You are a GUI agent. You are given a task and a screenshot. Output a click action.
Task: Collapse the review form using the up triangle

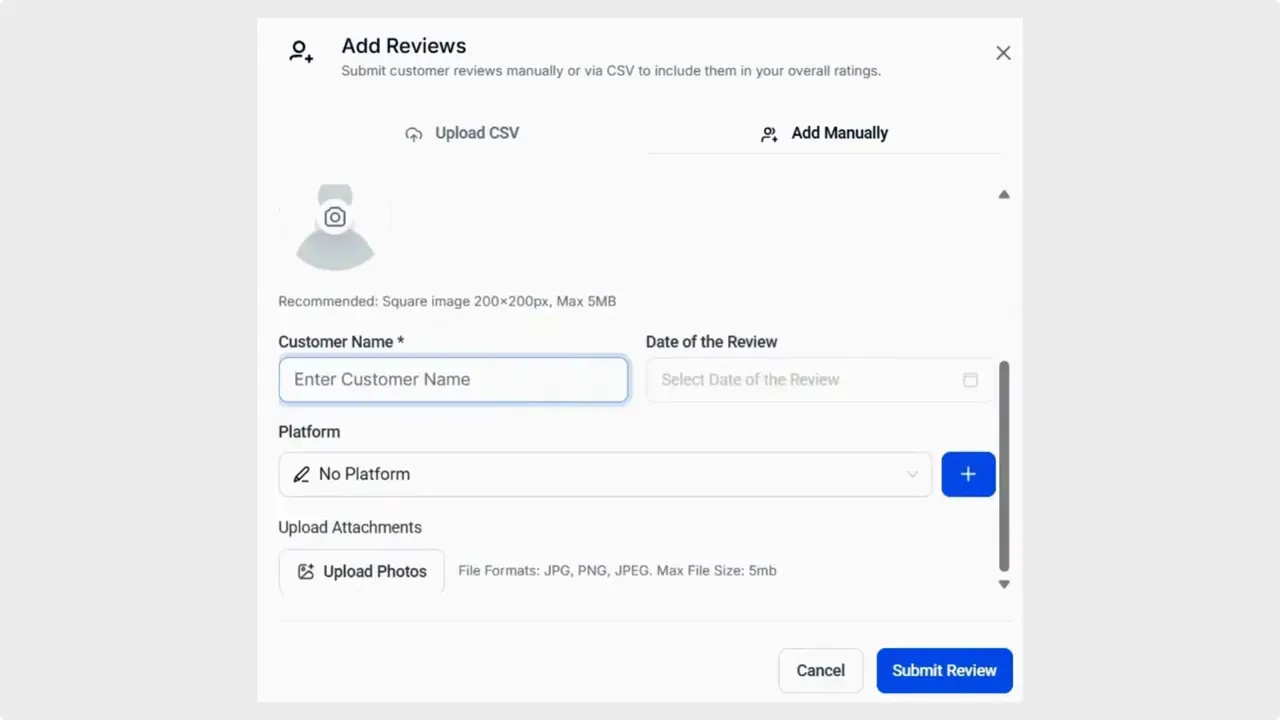point(1003,194)
